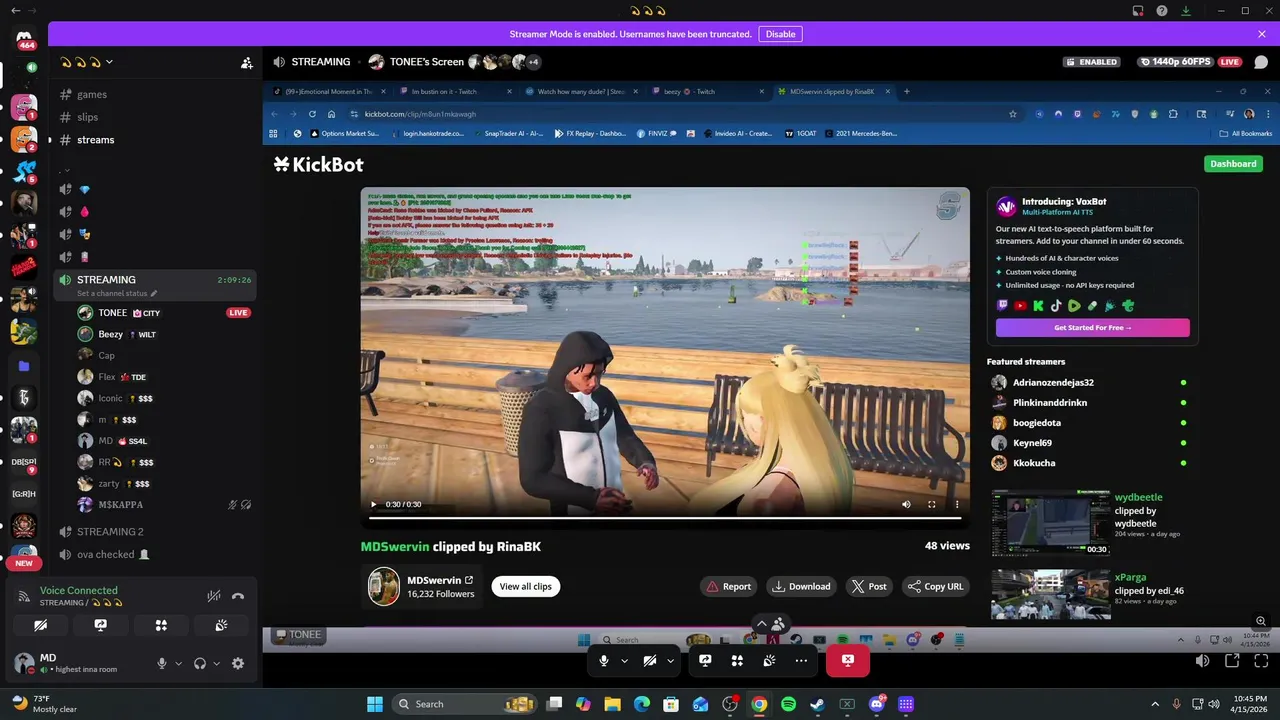Open the wydbeetle clip thumbnail
Screen dimensions: 1280x720
(x=1051, y=523)
